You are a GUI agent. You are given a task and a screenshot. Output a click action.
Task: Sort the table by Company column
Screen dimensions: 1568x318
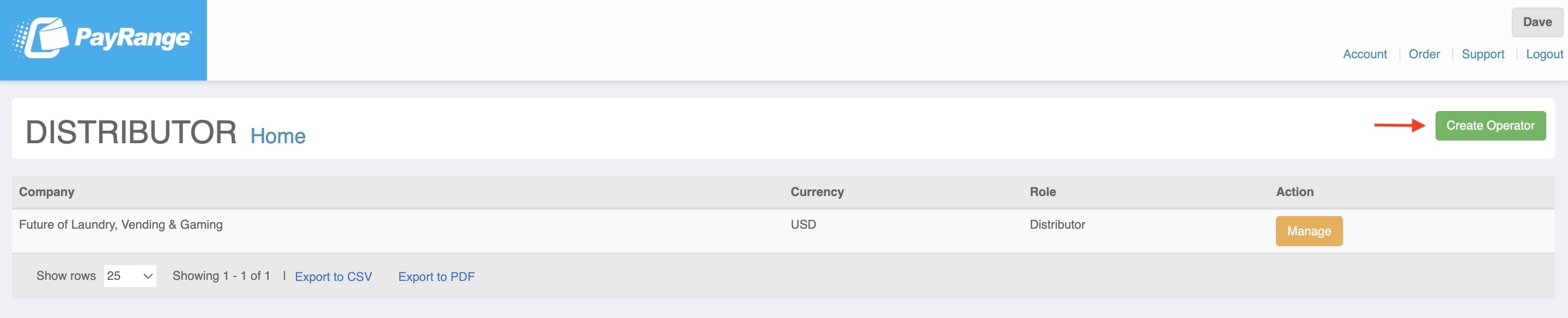tap(47, 192)
